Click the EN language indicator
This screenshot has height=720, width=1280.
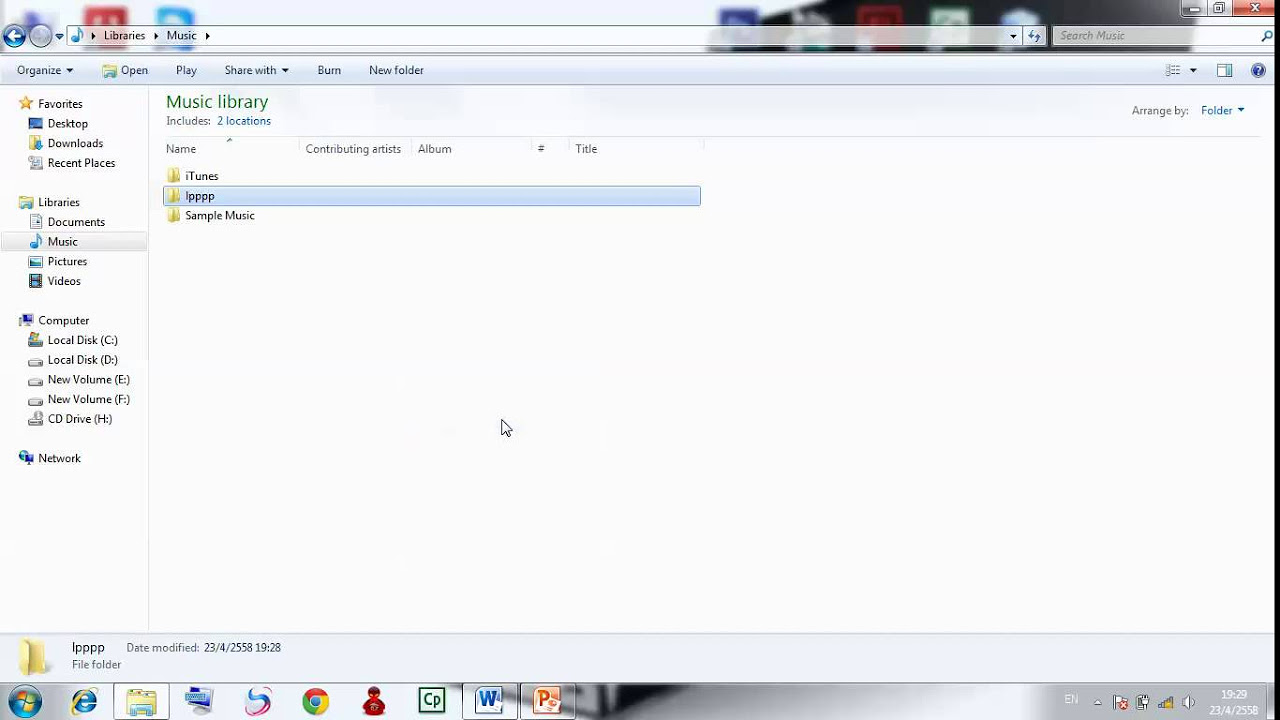point(1071,700)
